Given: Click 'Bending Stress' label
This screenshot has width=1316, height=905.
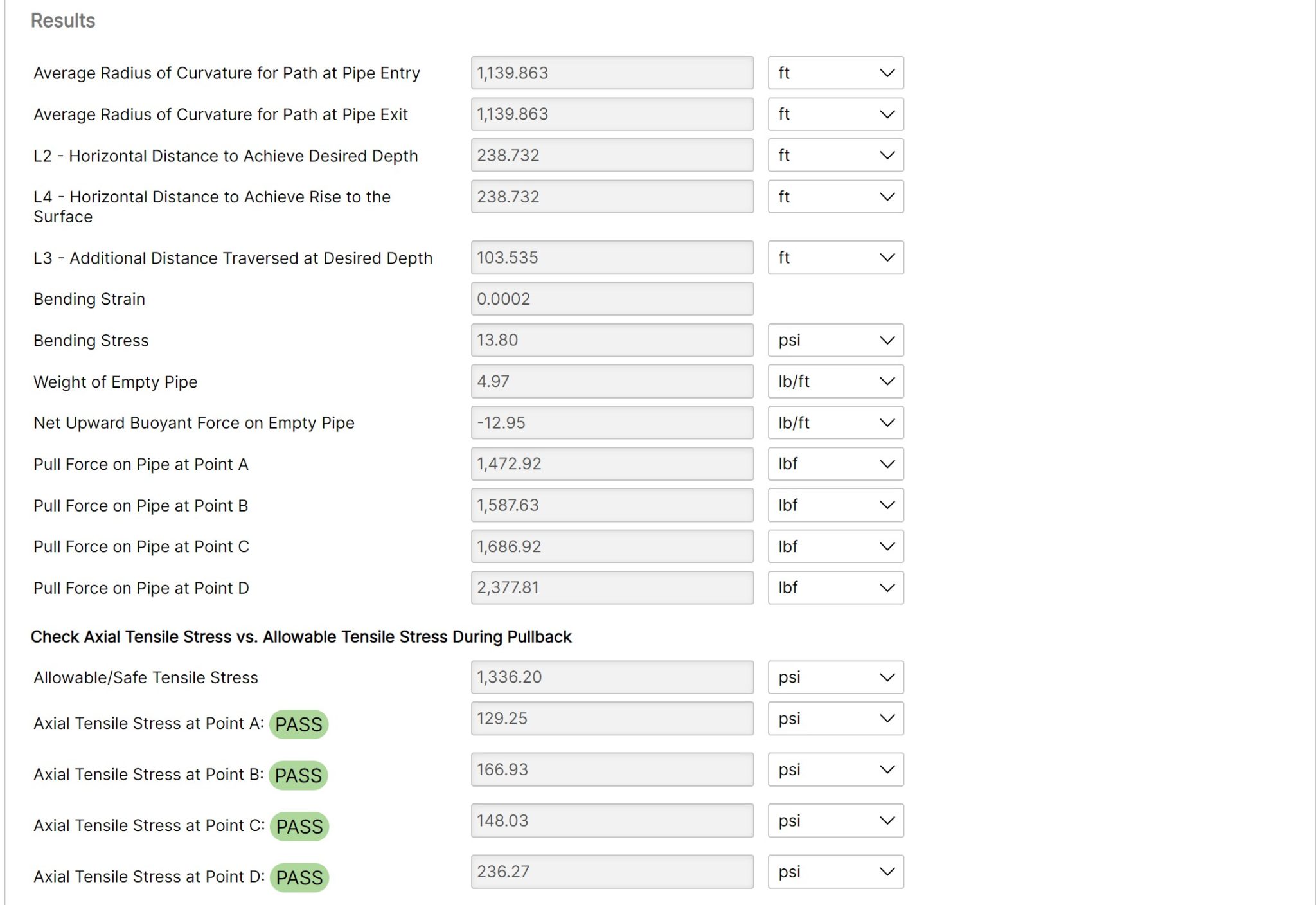Looking at the screenshot, I should point(91,341).
